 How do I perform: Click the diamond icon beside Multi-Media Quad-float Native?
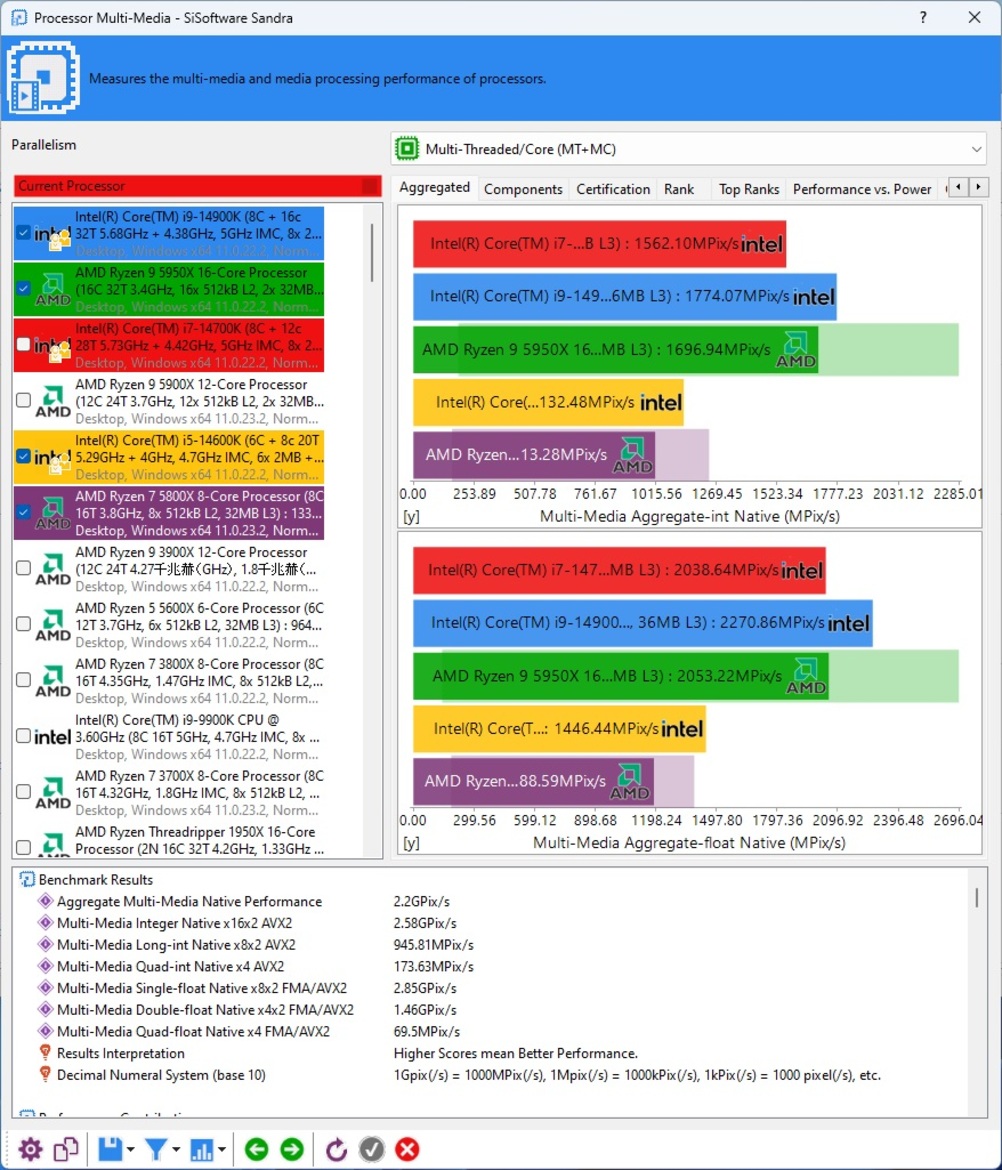45,1031
